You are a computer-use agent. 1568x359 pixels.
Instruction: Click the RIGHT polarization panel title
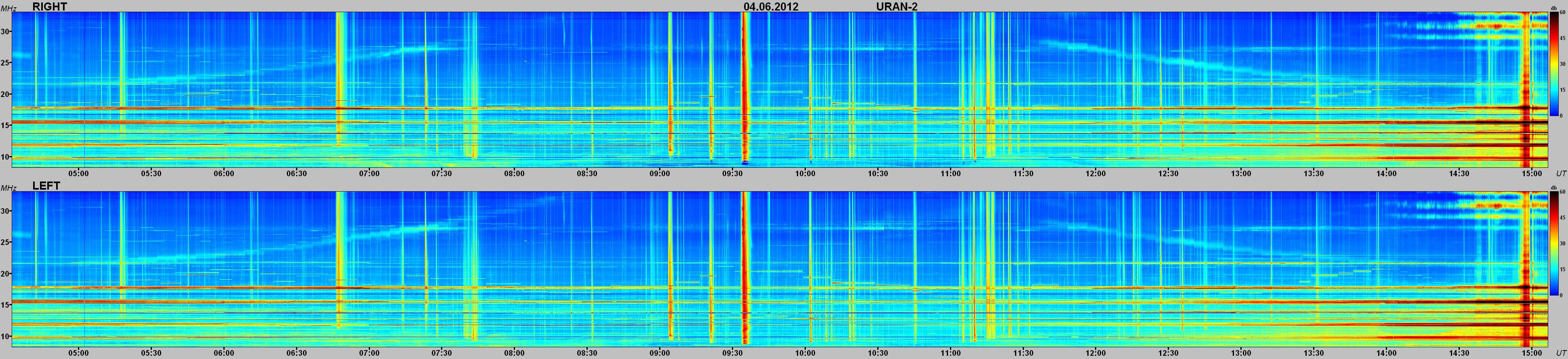pyautogui.click(x=49, y=6)
